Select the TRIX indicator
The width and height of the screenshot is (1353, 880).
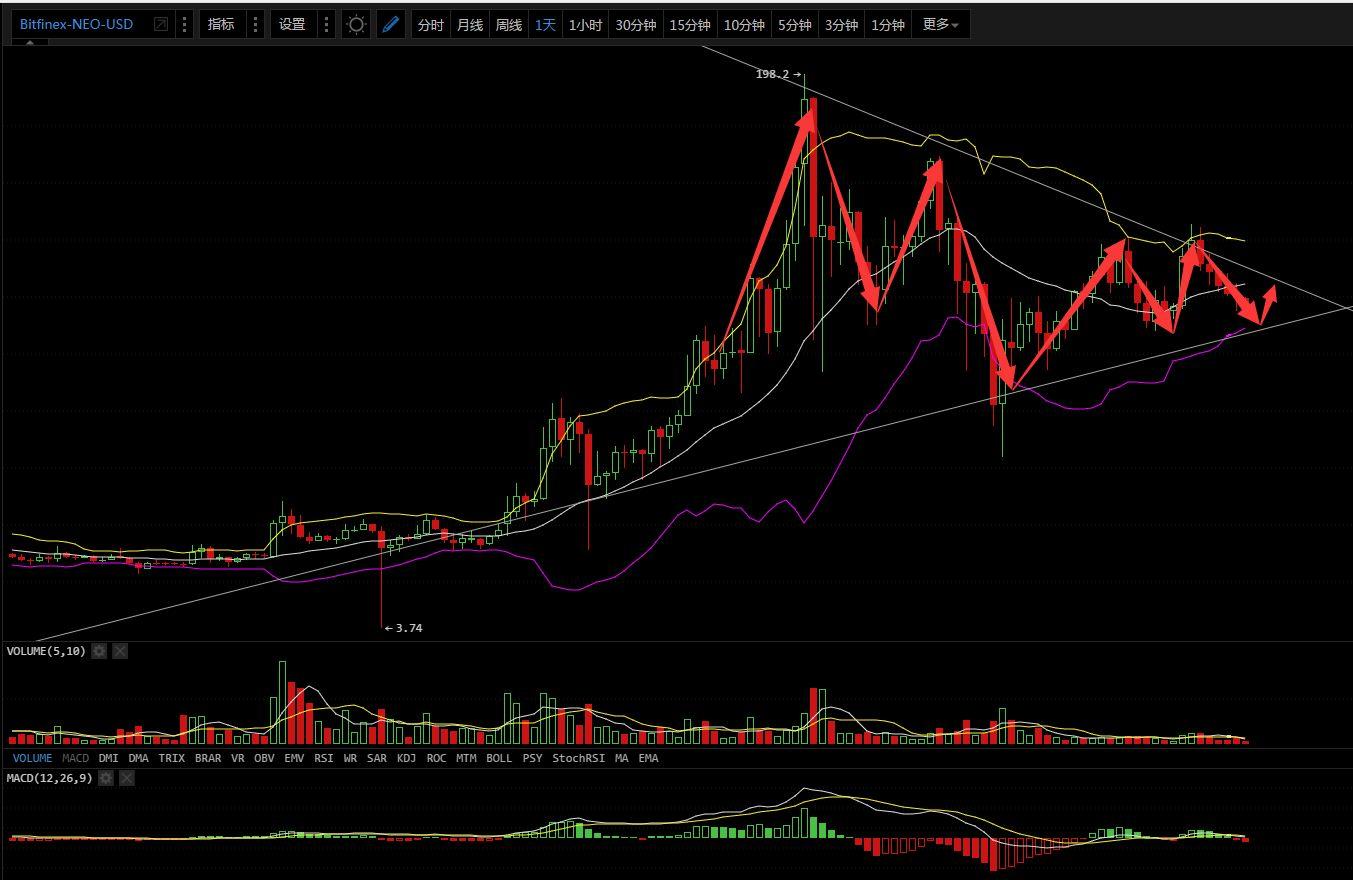click(x=172, y=758)
